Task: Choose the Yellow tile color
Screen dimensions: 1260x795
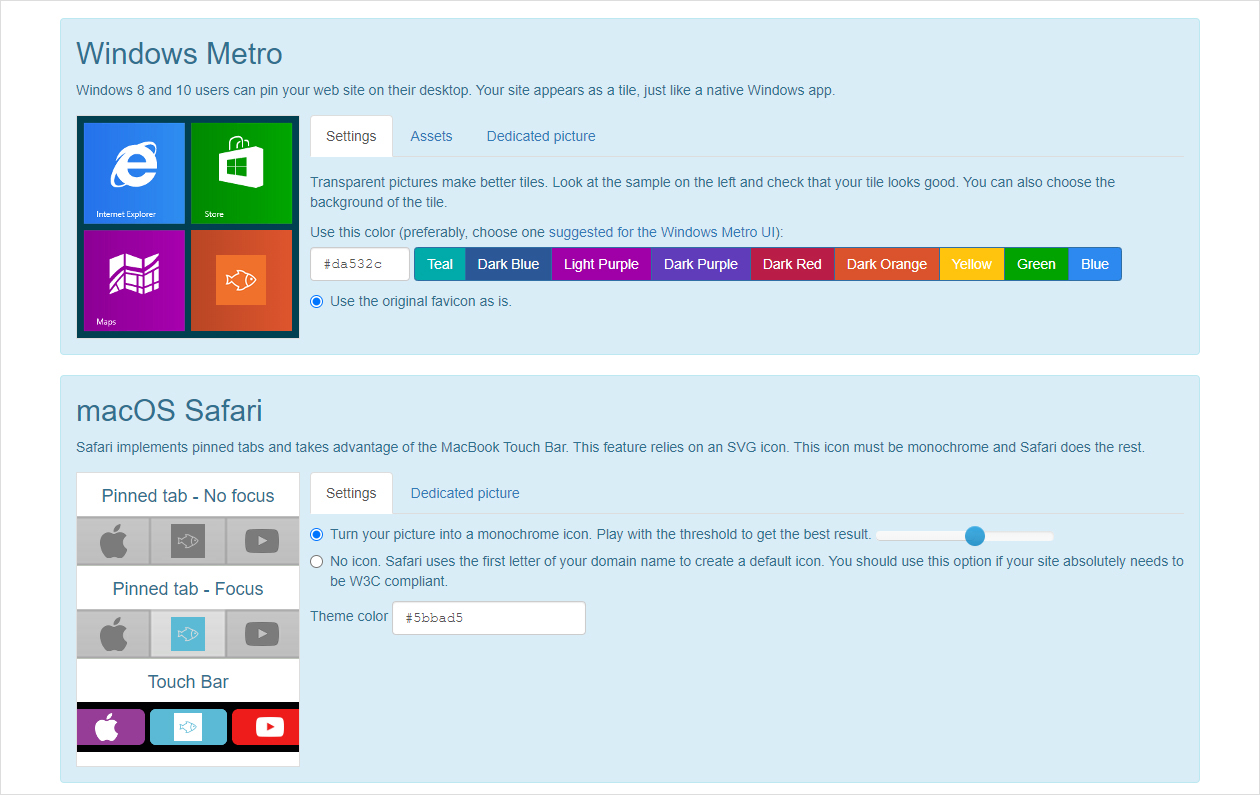Action: [972, 264]
